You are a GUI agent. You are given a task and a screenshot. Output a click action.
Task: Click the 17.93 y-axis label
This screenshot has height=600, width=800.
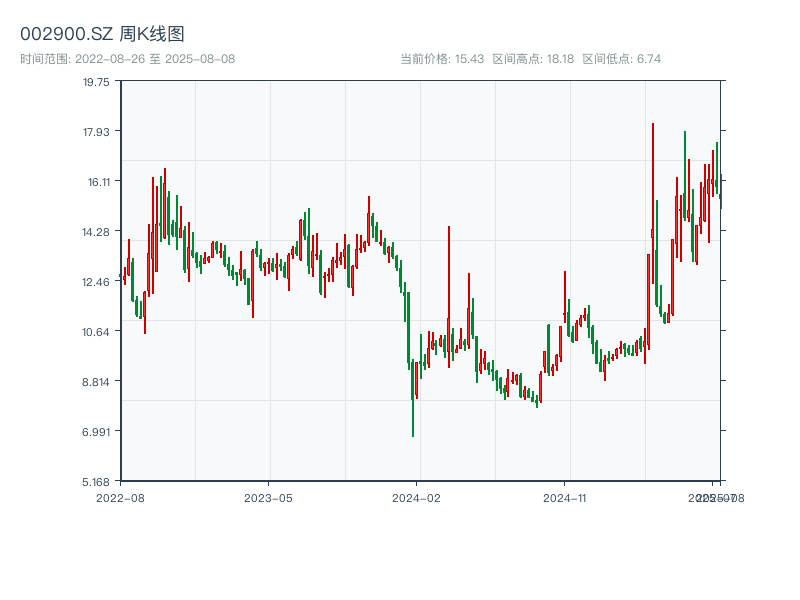click(96, 132)
